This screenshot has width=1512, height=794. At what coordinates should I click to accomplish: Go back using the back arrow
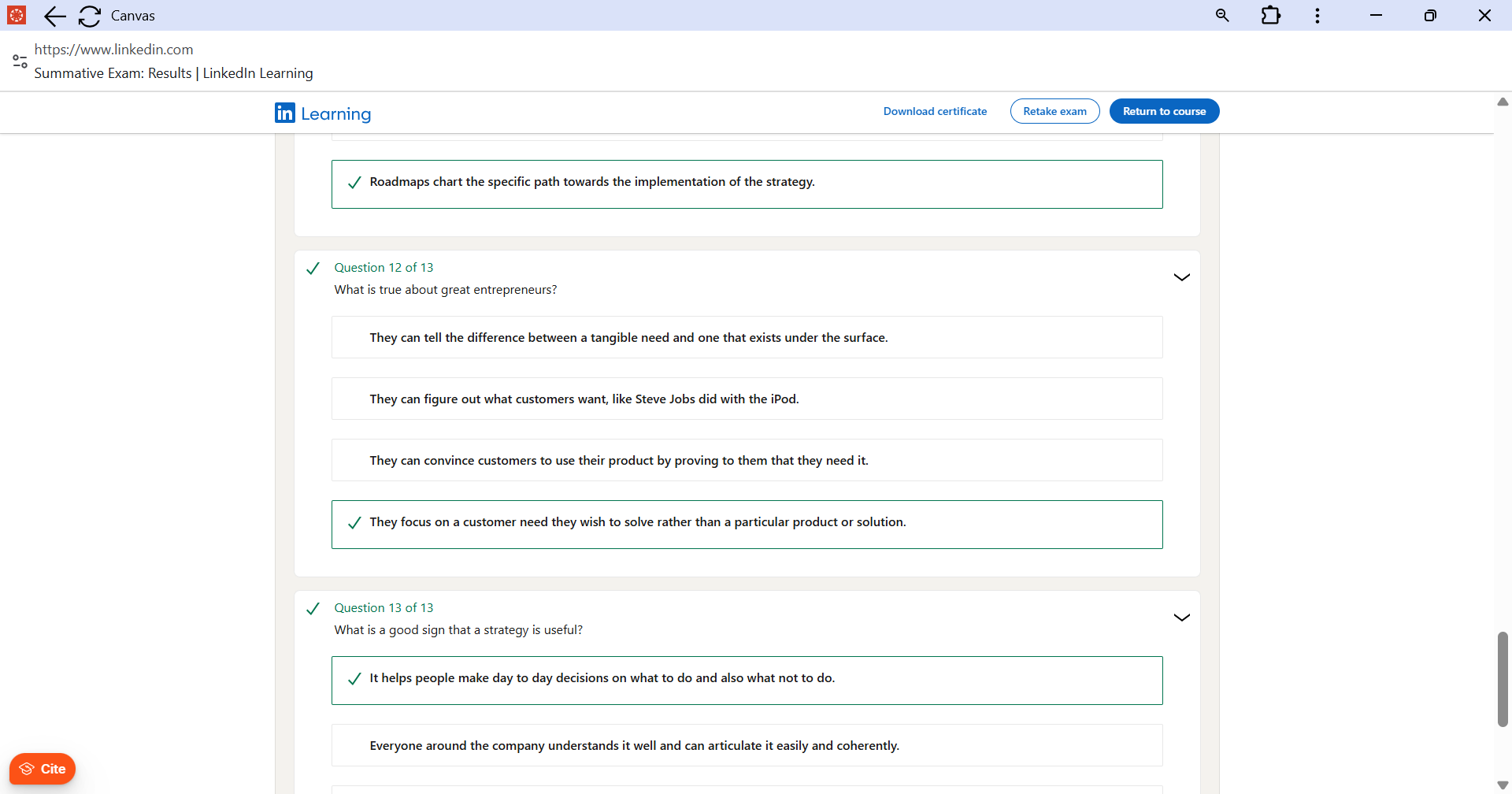[x=55, y=16]
